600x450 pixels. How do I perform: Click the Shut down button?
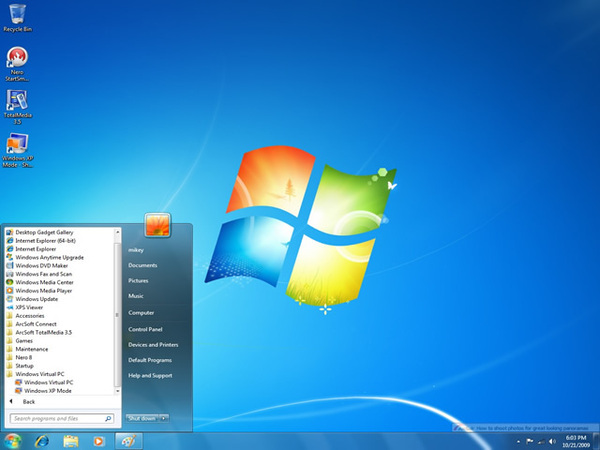click(x=142, y=418)
